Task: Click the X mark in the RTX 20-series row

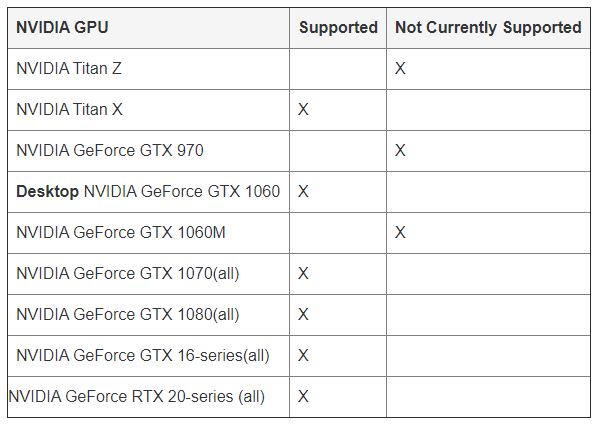Action: [x=303, y=396]
